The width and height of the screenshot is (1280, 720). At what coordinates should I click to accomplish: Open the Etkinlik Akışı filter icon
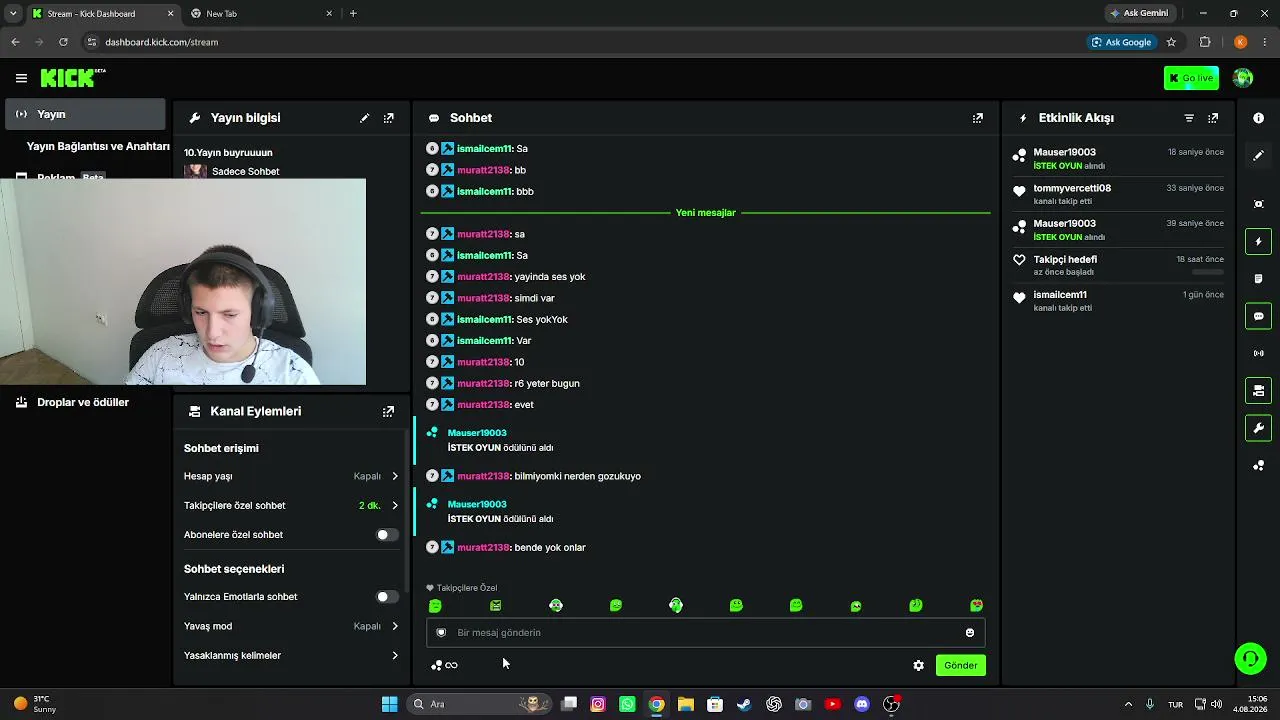point(1189,118)
